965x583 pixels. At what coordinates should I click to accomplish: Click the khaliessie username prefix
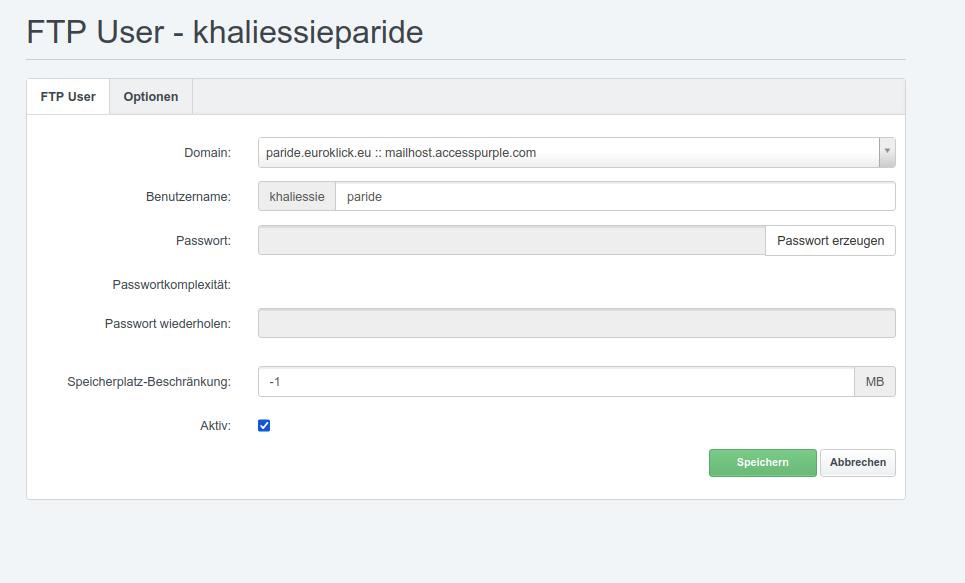(297, 196)
